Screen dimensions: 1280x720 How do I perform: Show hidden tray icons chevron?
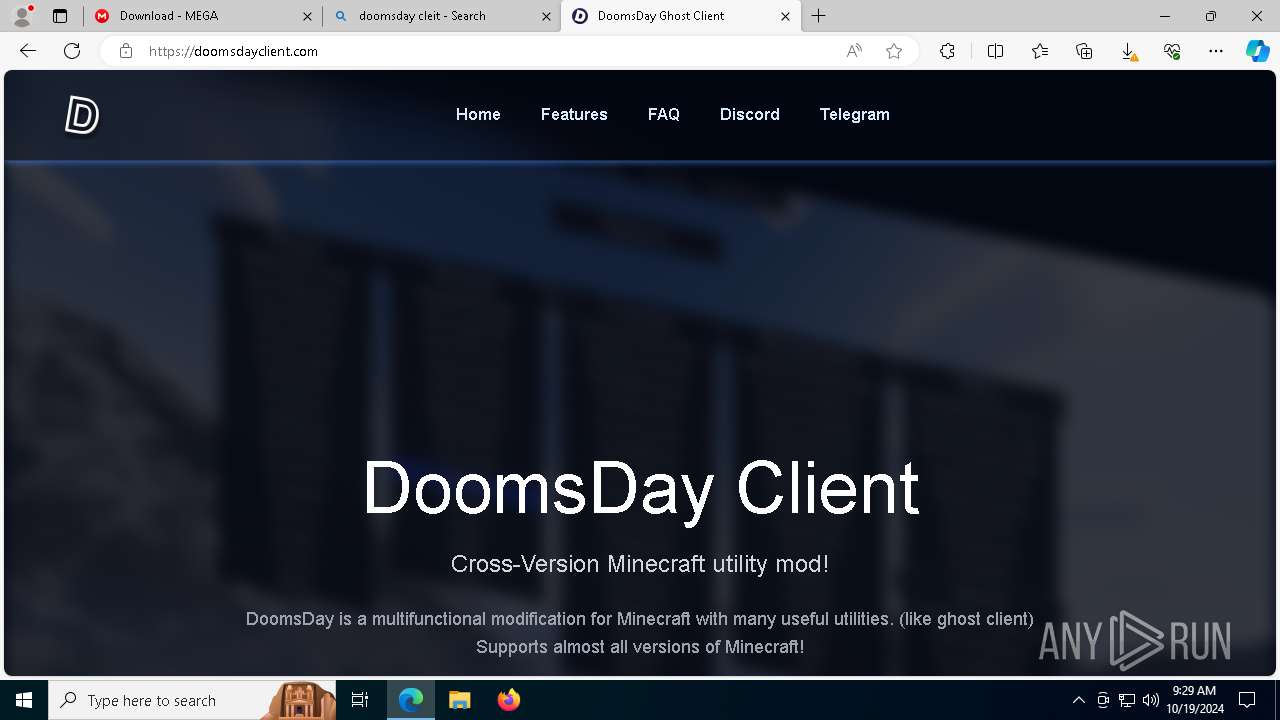coord(1078,700)
